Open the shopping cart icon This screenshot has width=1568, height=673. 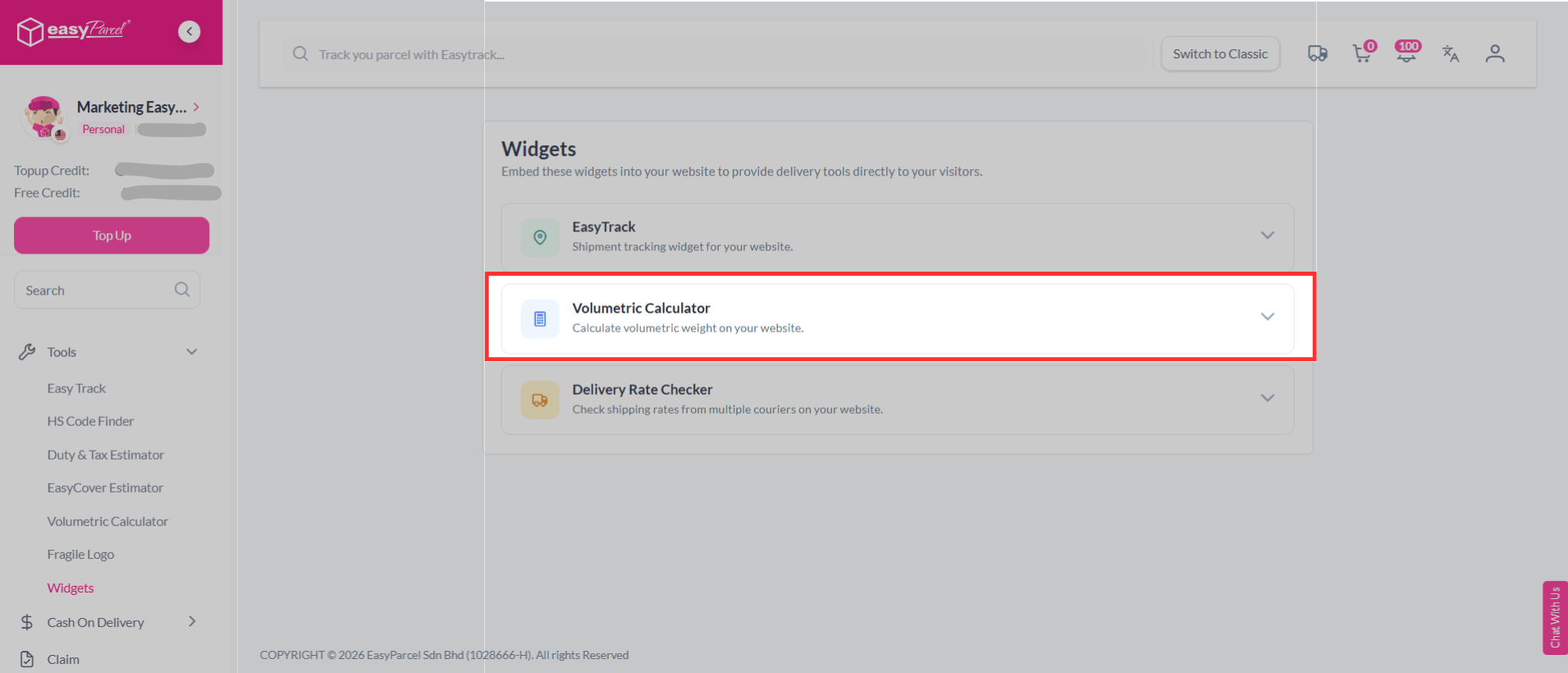click(1362, 54)
